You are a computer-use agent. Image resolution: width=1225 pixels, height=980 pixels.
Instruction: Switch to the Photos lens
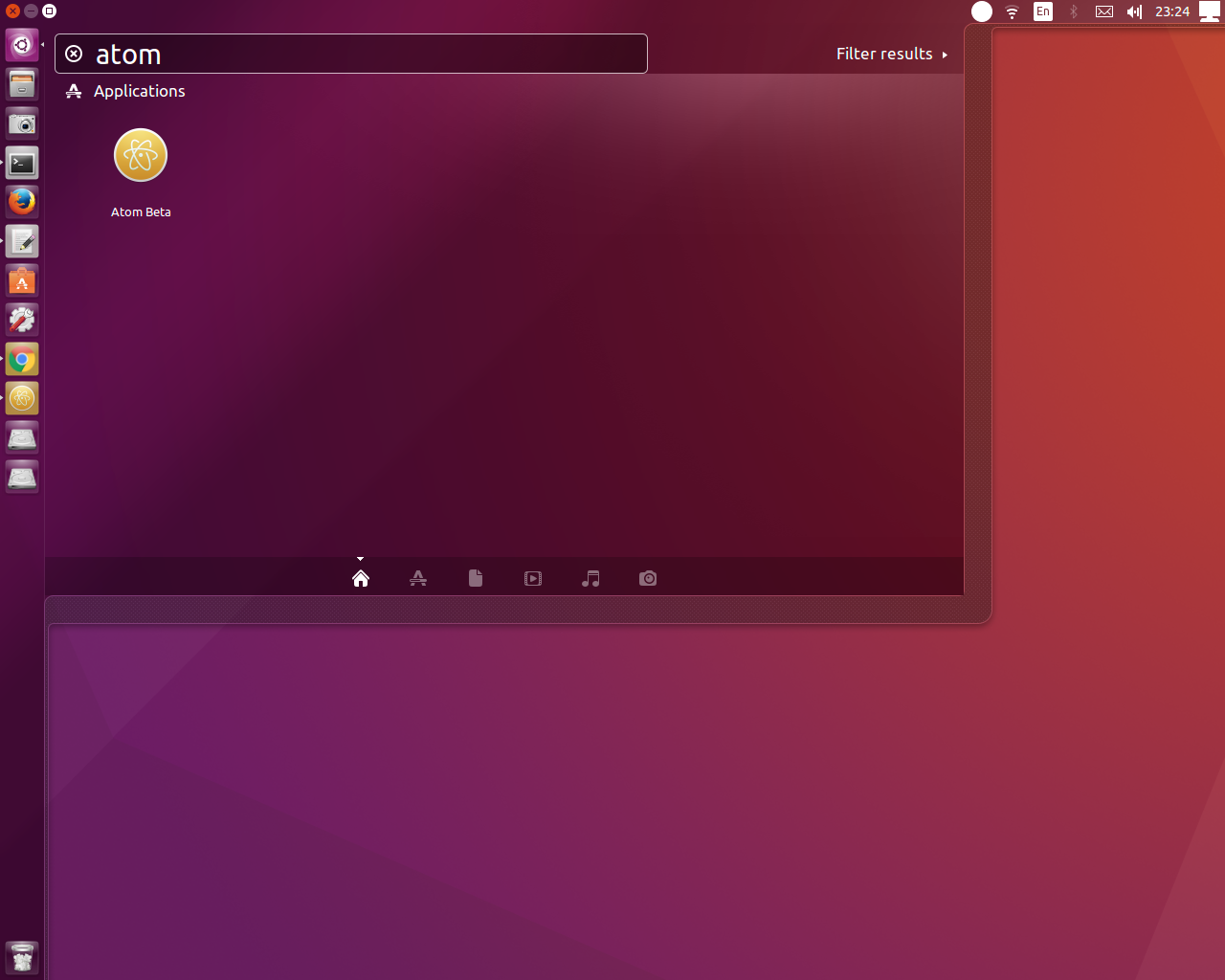[x=648, y=578]
